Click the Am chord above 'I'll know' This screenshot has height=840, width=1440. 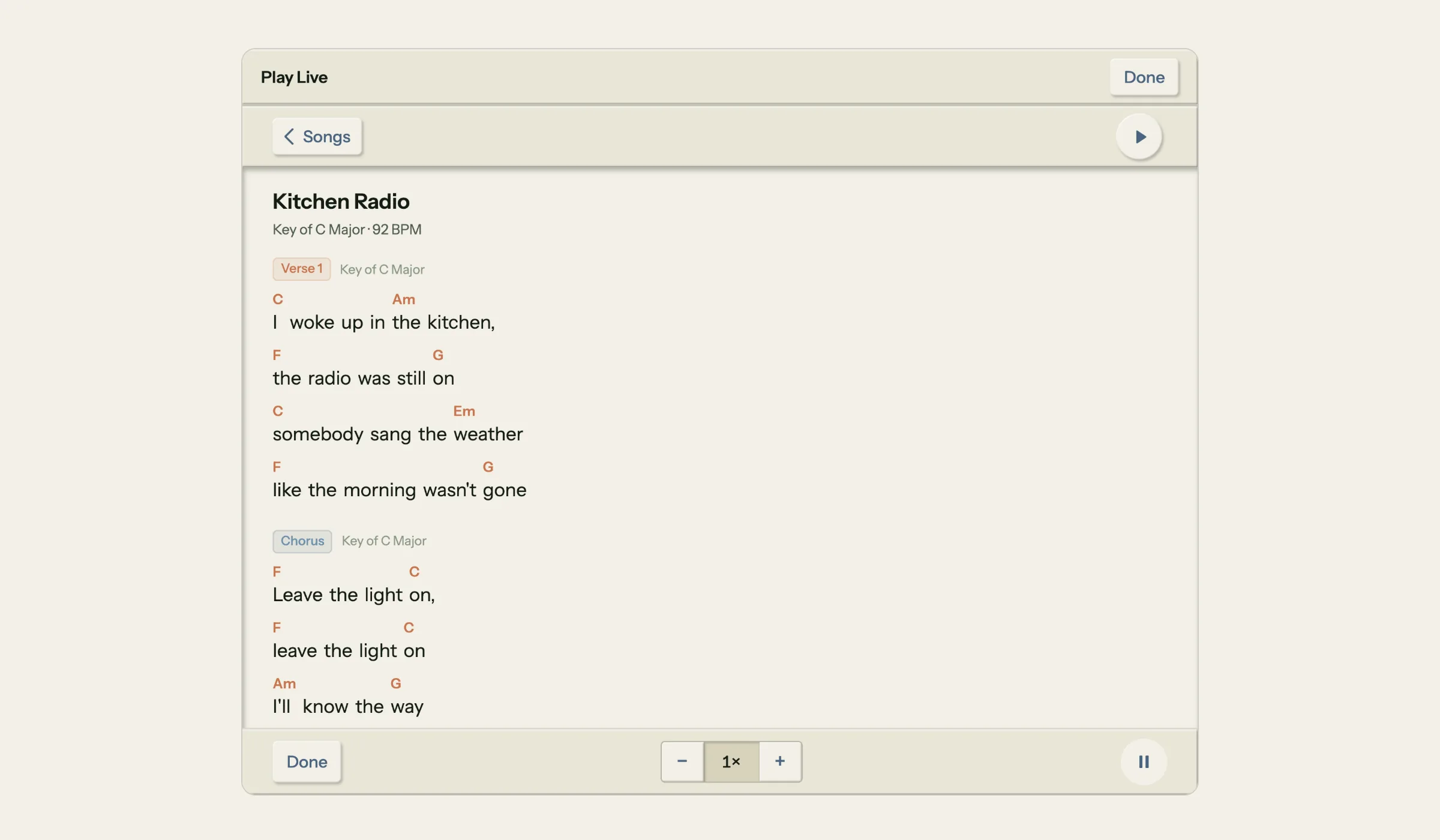coord(284,684)
